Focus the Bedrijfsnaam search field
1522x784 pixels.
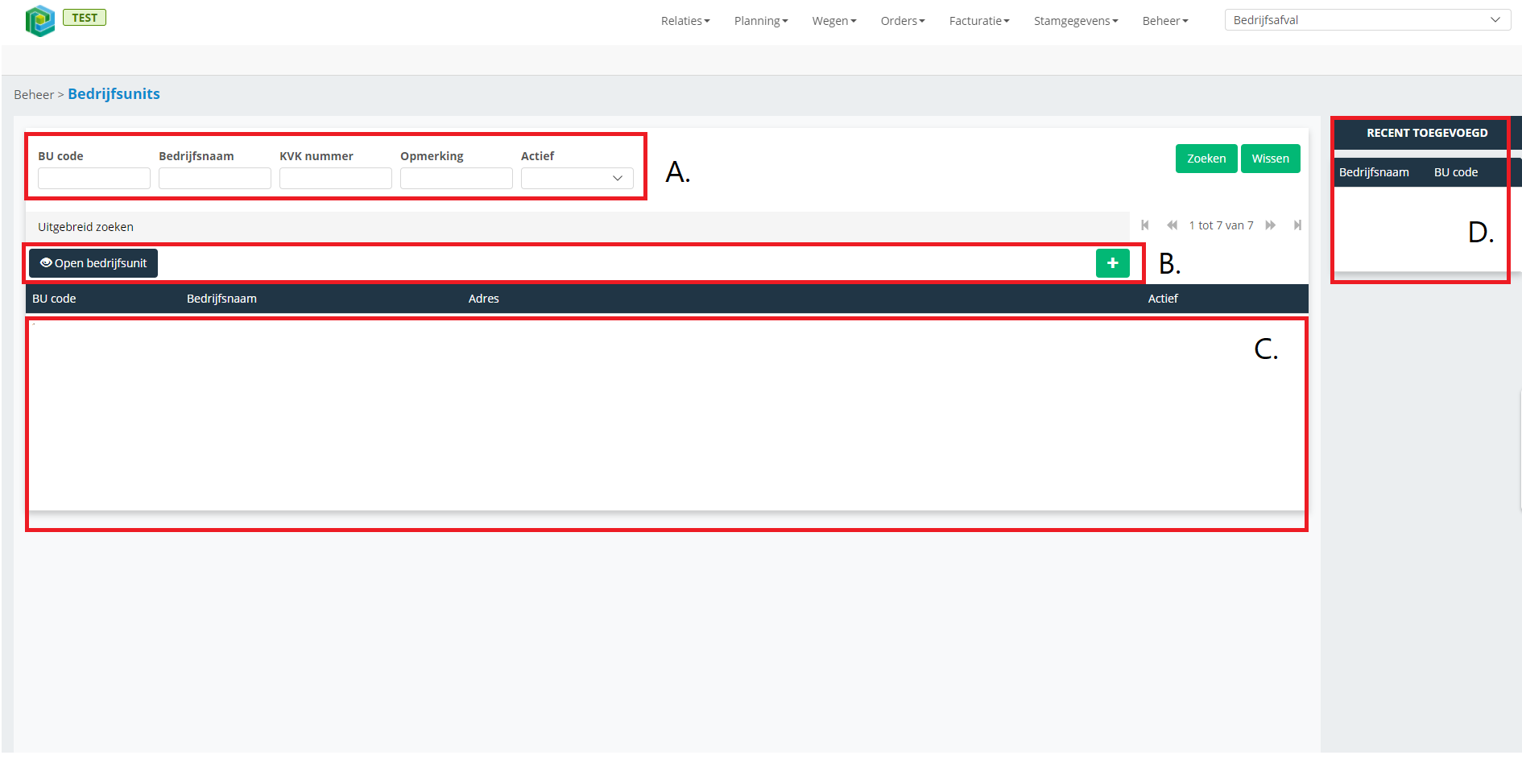pos(215,178)
